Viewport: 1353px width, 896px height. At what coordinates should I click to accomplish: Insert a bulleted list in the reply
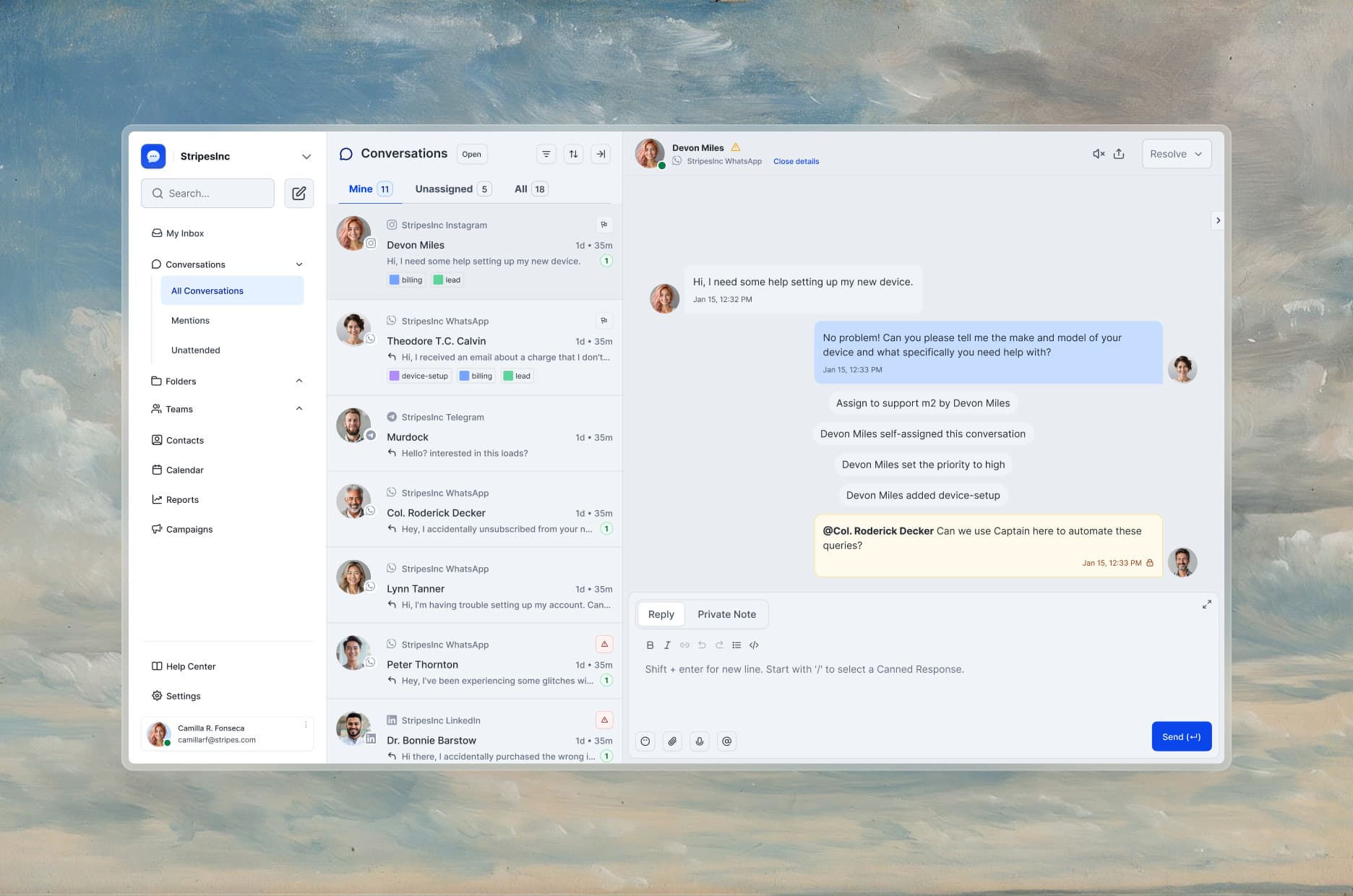tap(736, 645)
